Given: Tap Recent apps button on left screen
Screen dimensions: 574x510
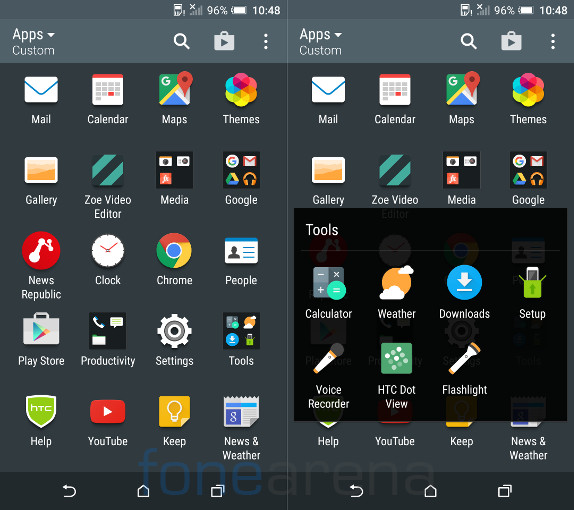Looking at the screenshot, I should (217, 491).
